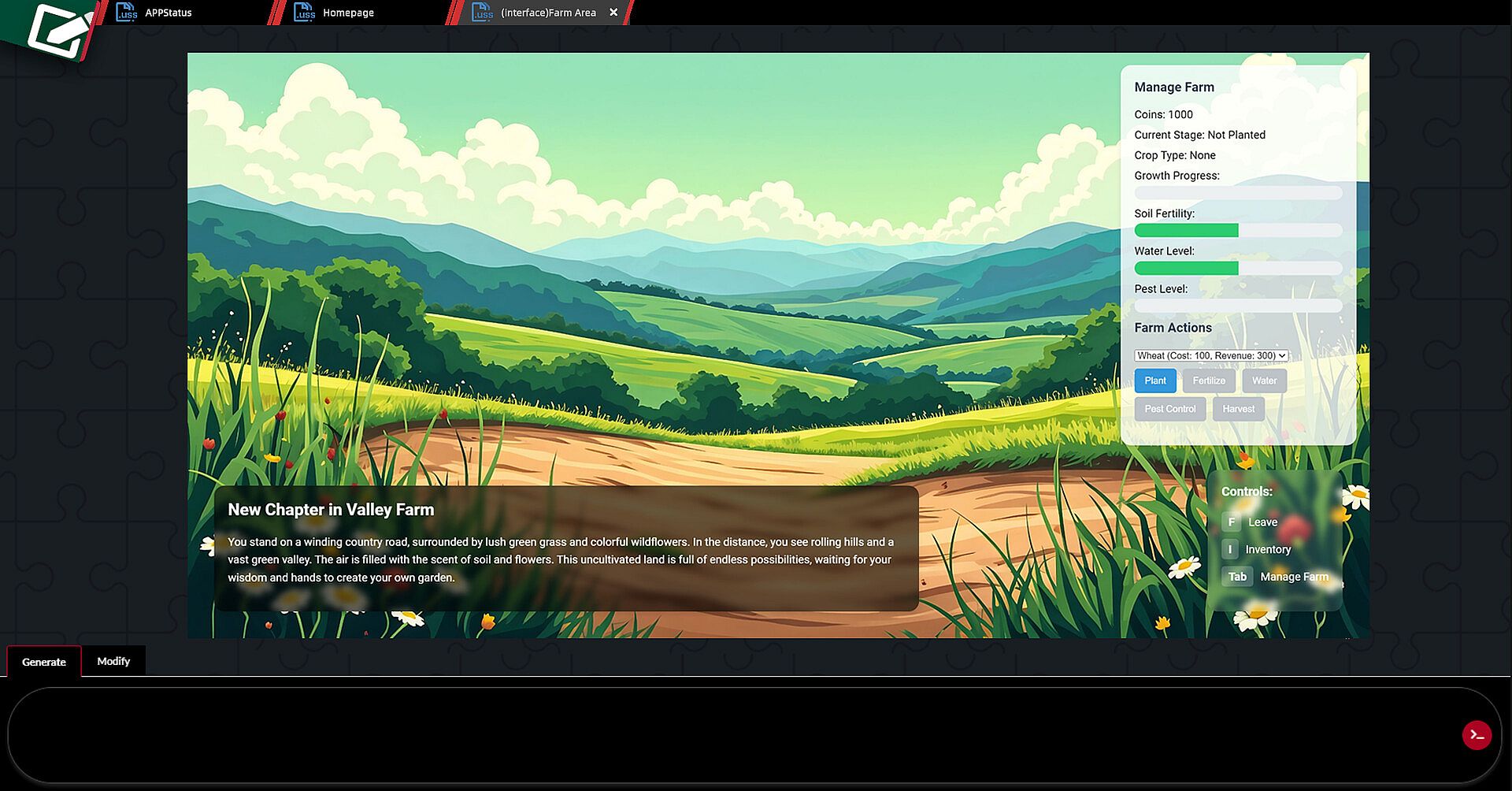Close the (Interface)Farm Area tab
Viewport: 1512px width, 791px height.
(613, 13)
